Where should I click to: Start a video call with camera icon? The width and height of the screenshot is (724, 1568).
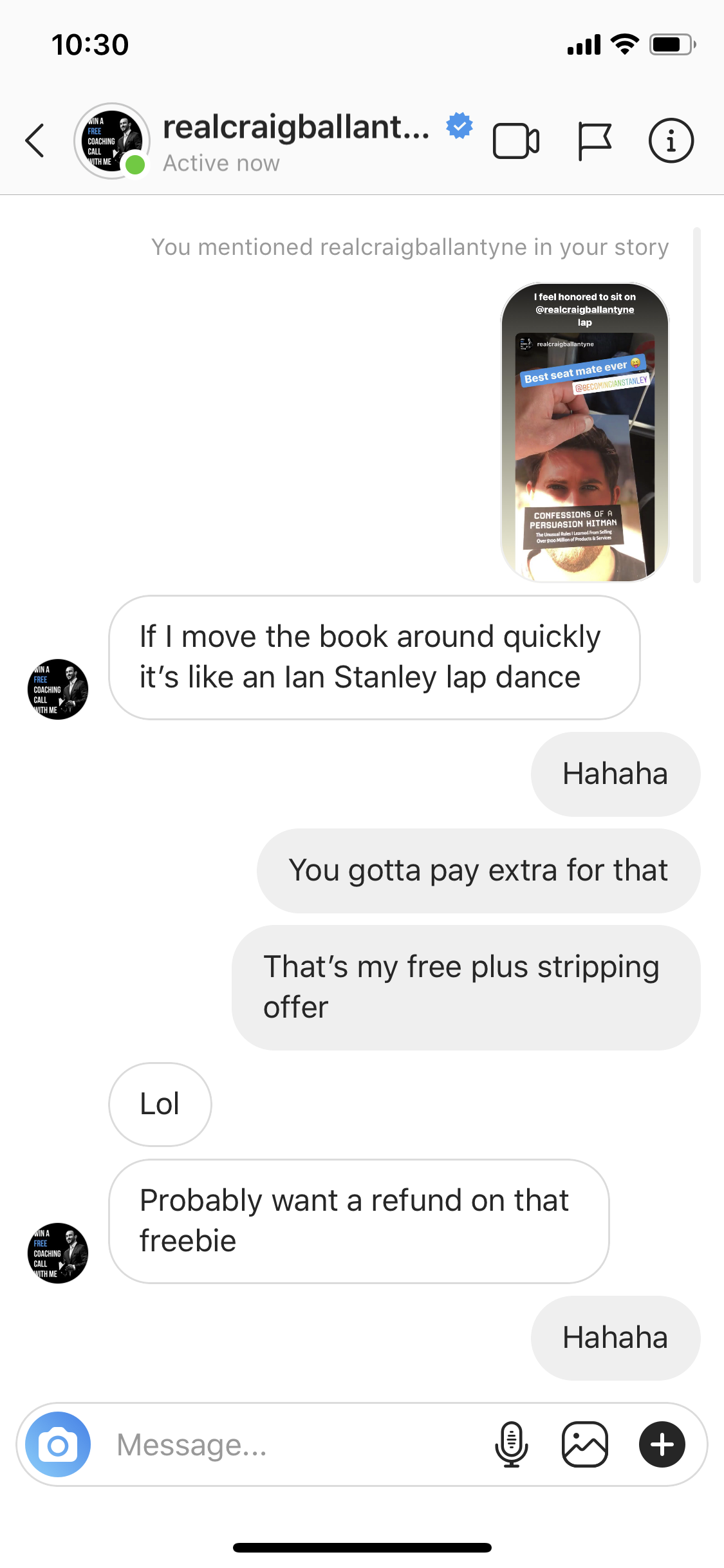[515, 141]
